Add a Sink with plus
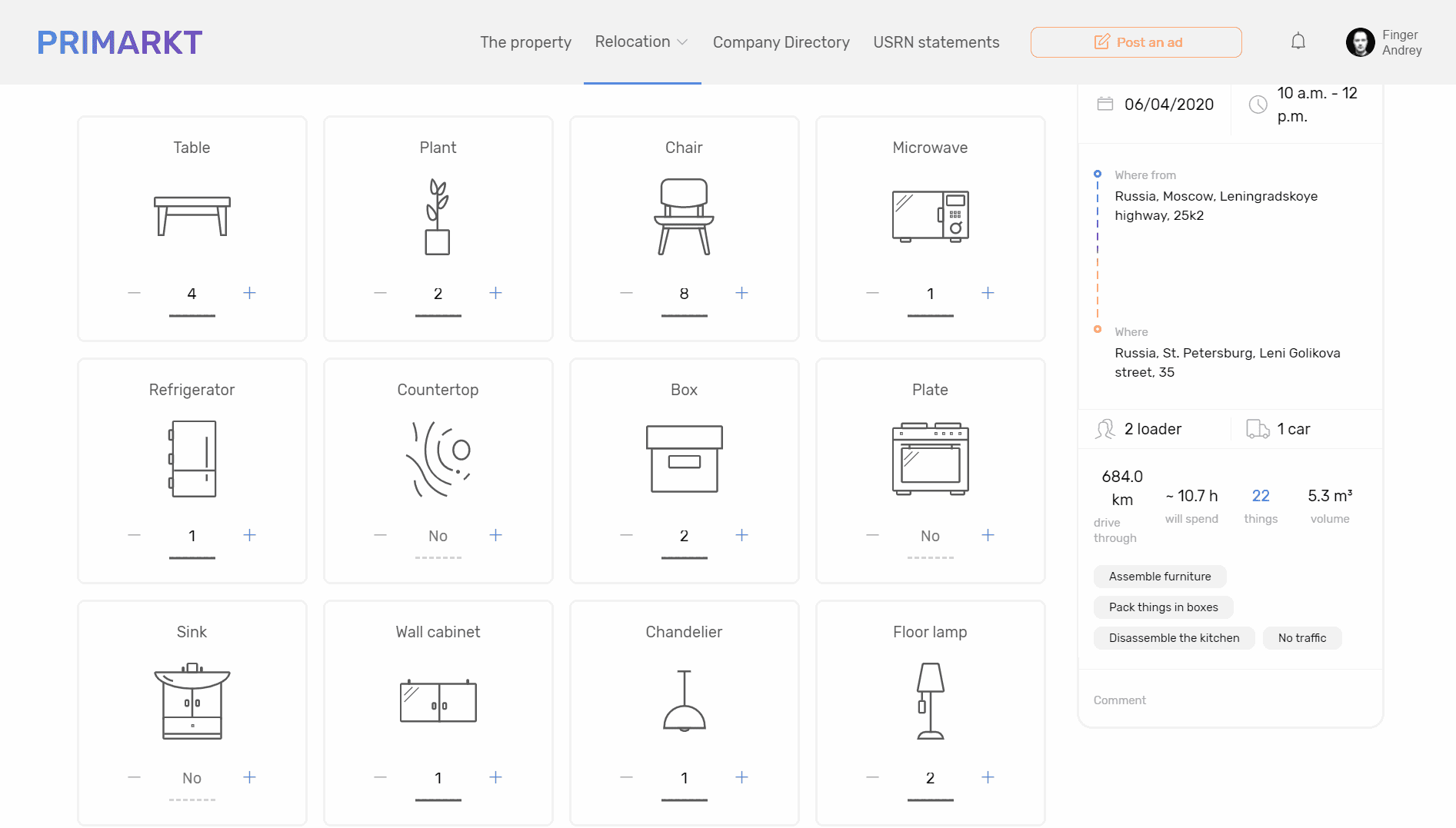The height and width of the screenshot is (828, 1456). (x=249, y=777)
